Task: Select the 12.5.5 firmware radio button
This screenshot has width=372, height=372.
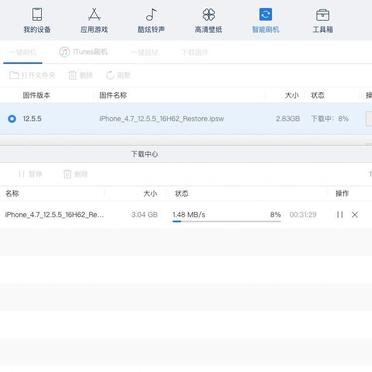Action: tap(12, 119)
